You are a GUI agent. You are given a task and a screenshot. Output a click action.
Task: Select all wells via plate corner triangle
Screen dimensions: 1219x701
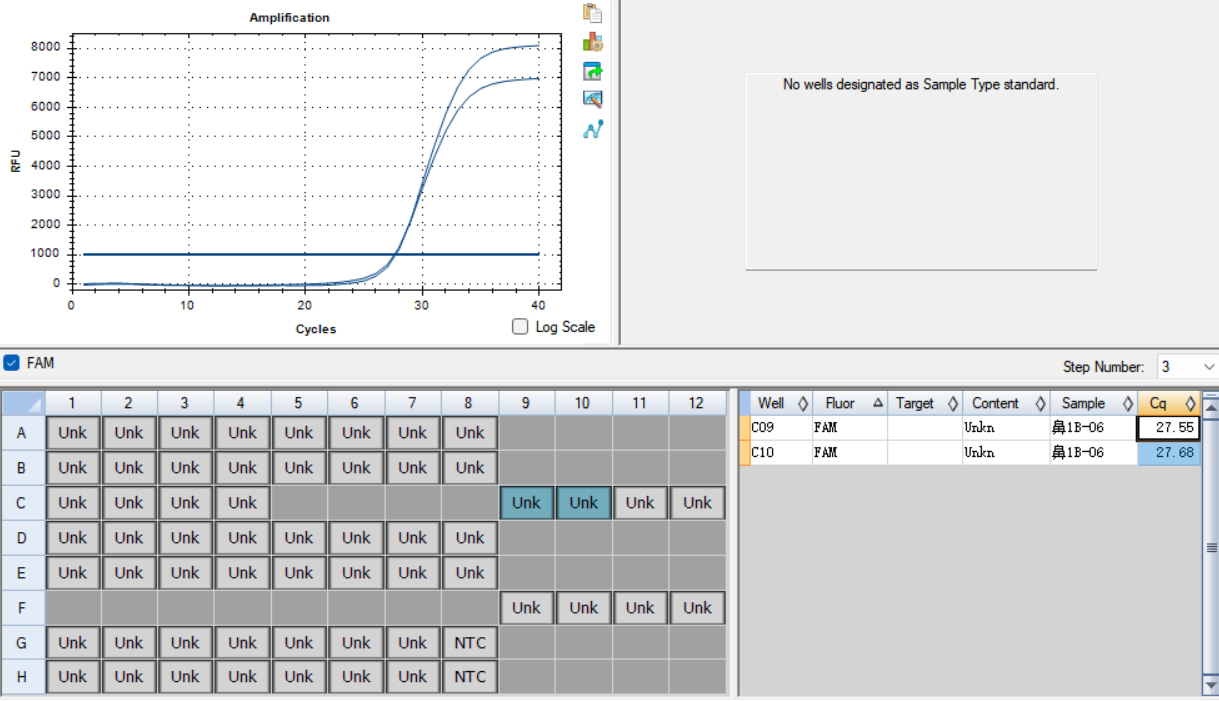pyautogui.click(x=23, y=403)
